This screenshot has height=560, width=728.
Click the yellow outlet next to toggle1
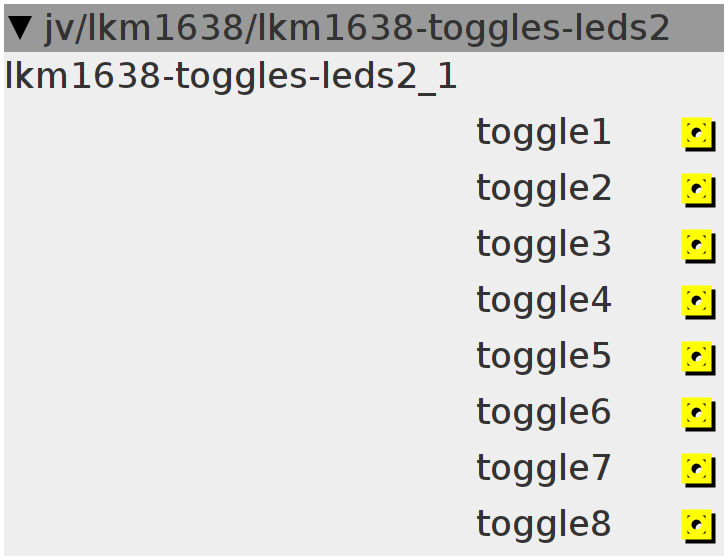click(698, 134)
